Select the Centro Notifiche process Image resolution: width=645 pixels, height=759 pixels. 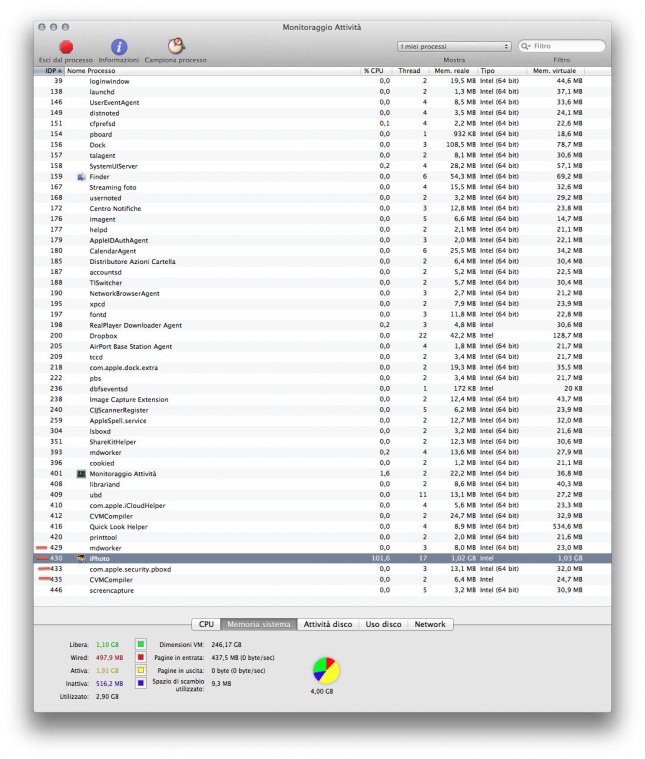[x=322, y=209]
